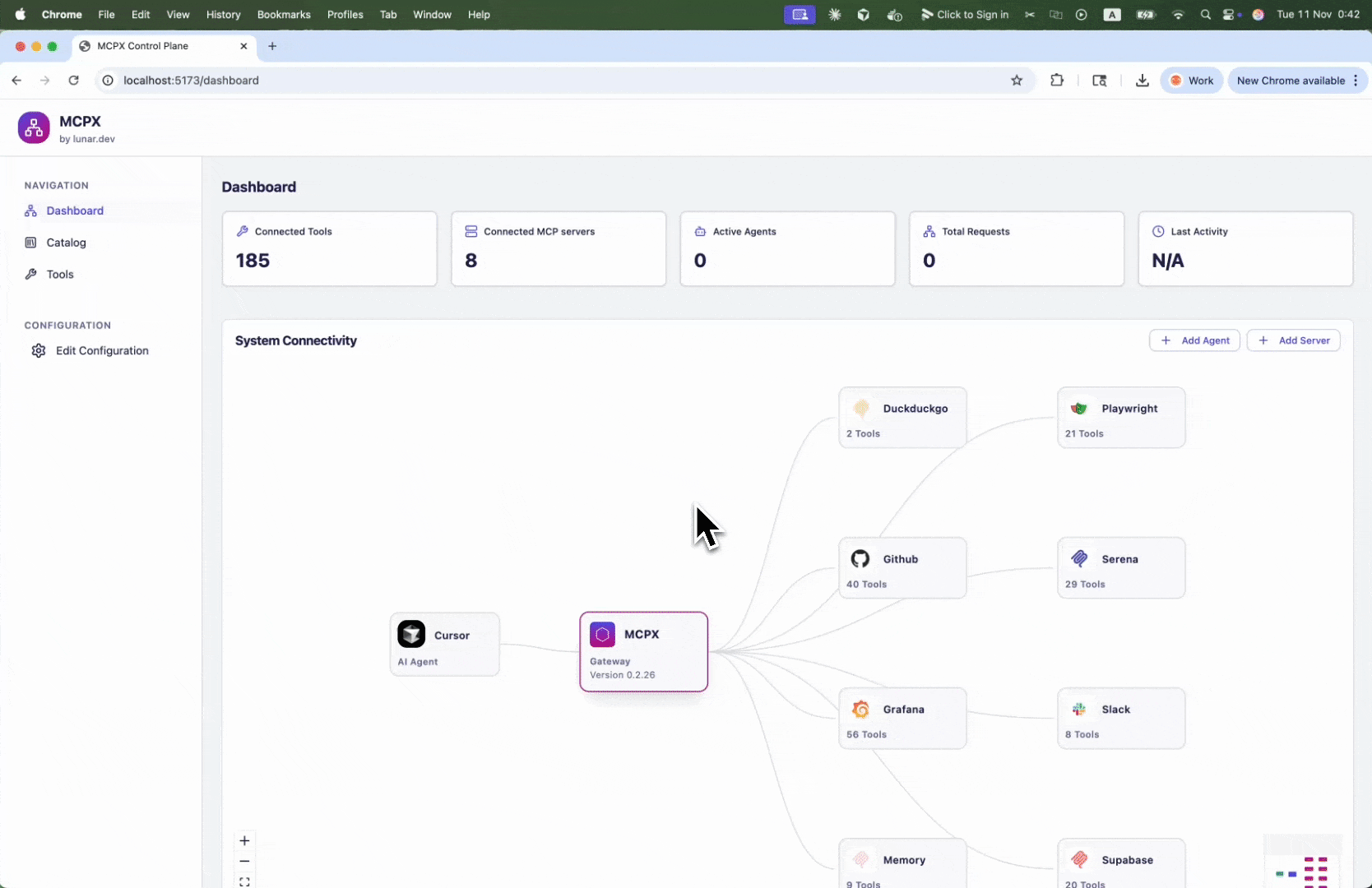Zoom out of the connectivity map
The image size is (1372, 888).
244,861
